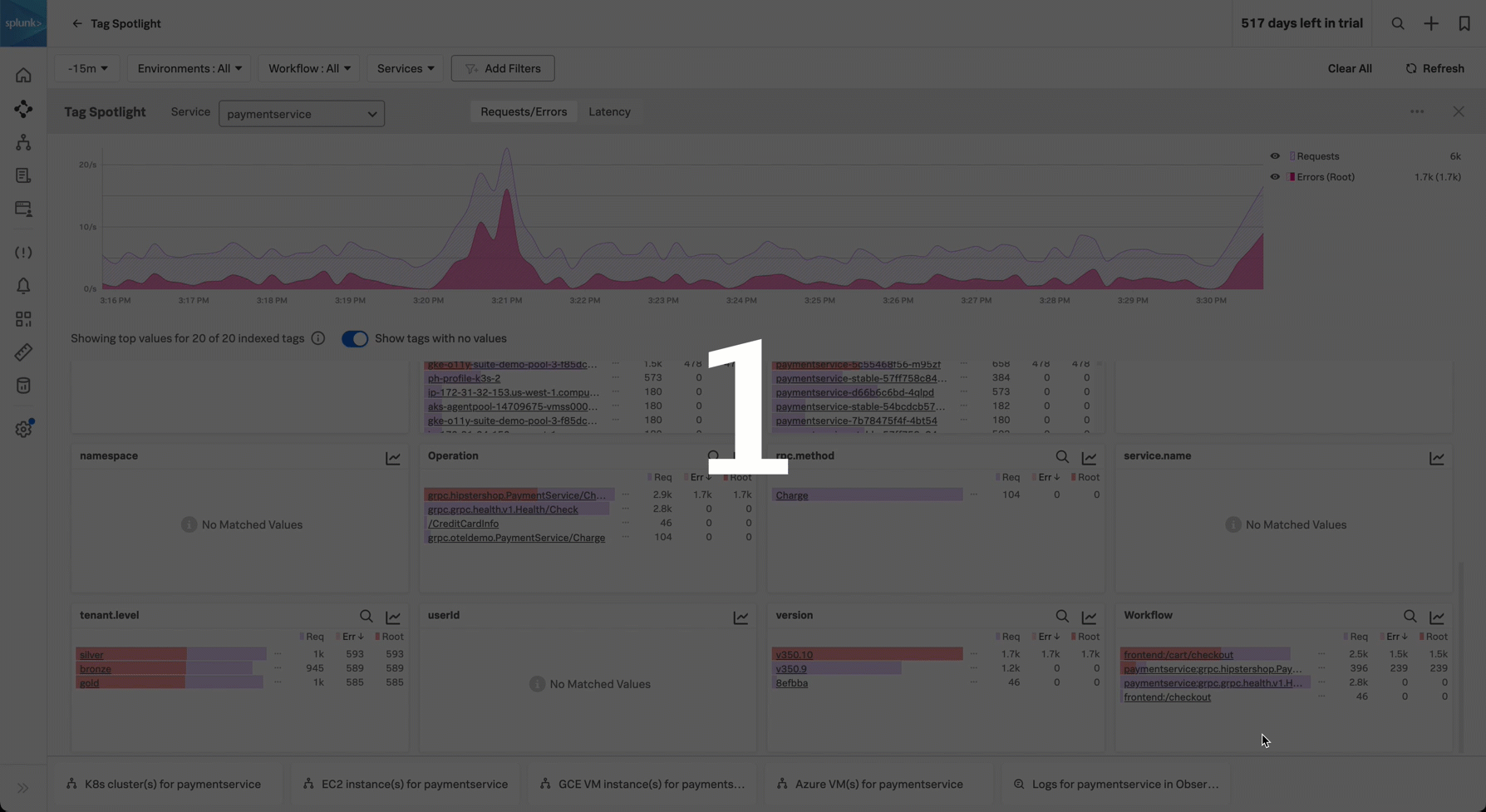Open chart view for userId tag
The width and height of the screenshot is (1486, 812).
tap(741, 618)
